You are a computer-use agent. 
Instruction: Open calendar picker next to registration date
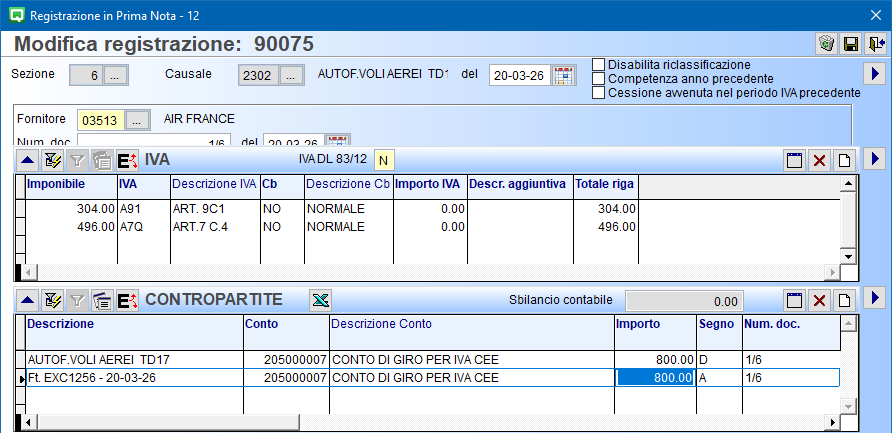pyautogui.click(x=564, y=75)
